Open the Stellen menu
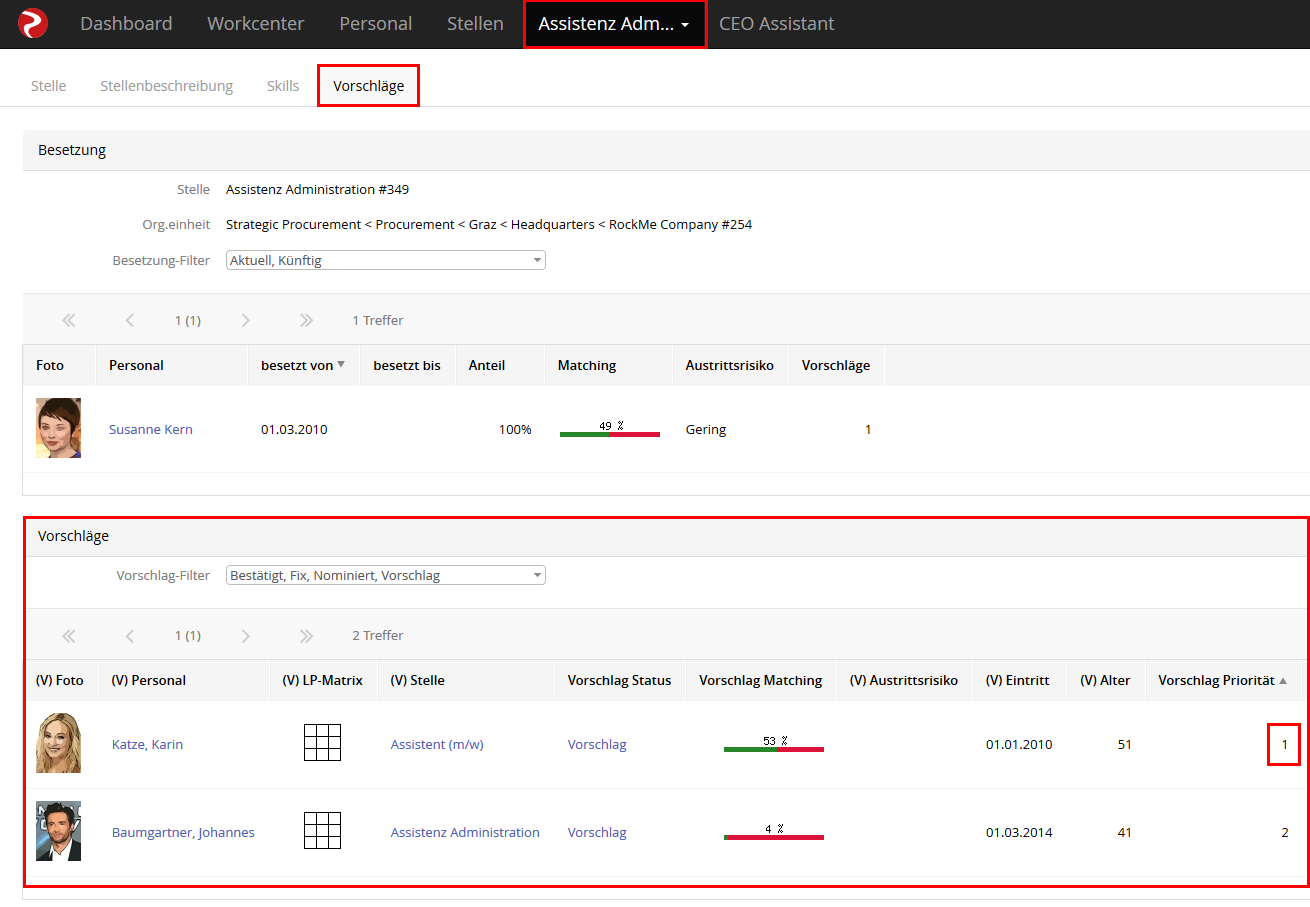1310x907 pixels. click(475, 24)
